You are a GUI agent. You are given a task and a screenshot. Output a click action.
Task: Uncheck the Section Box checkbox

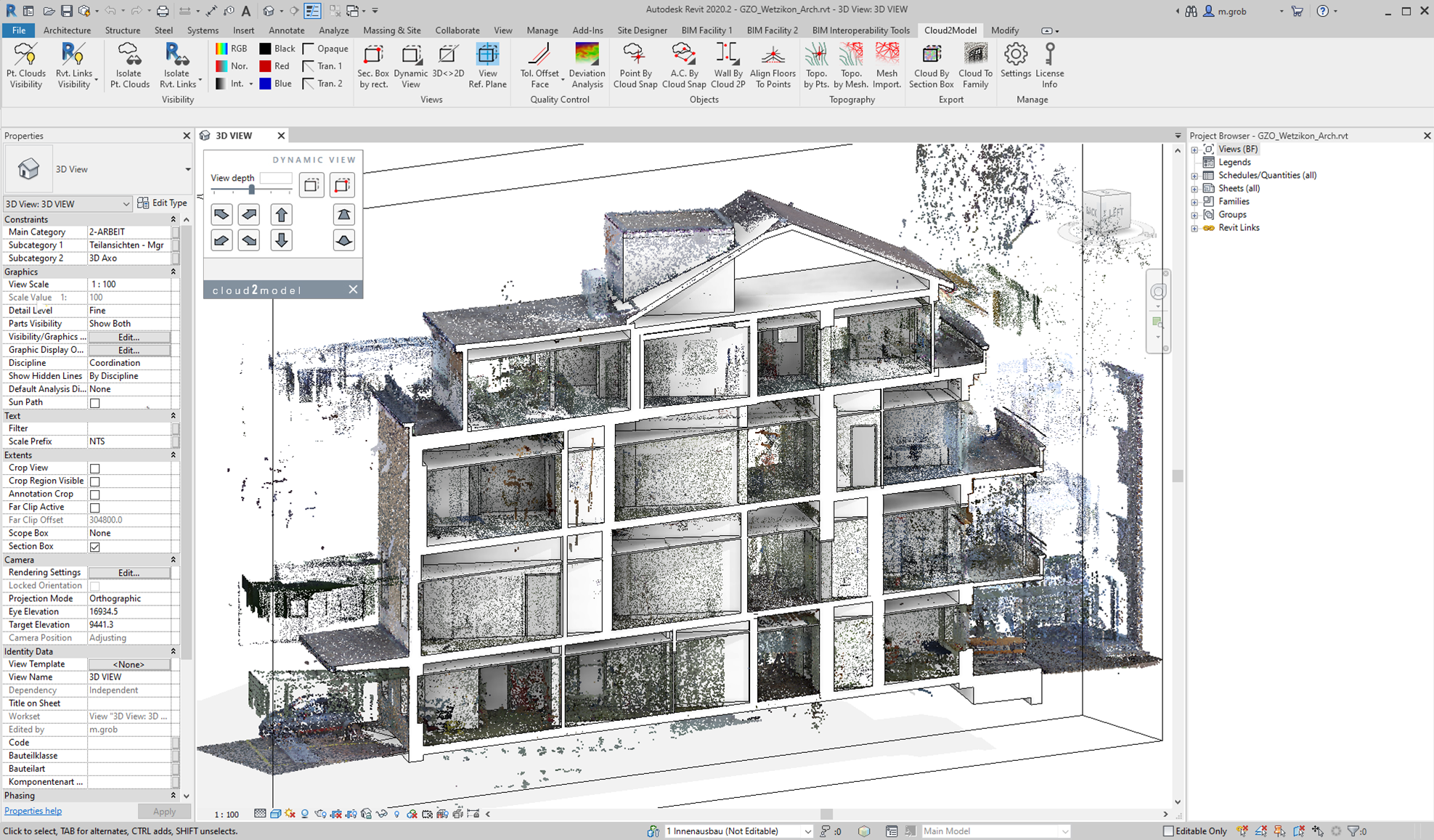[95, 547]
